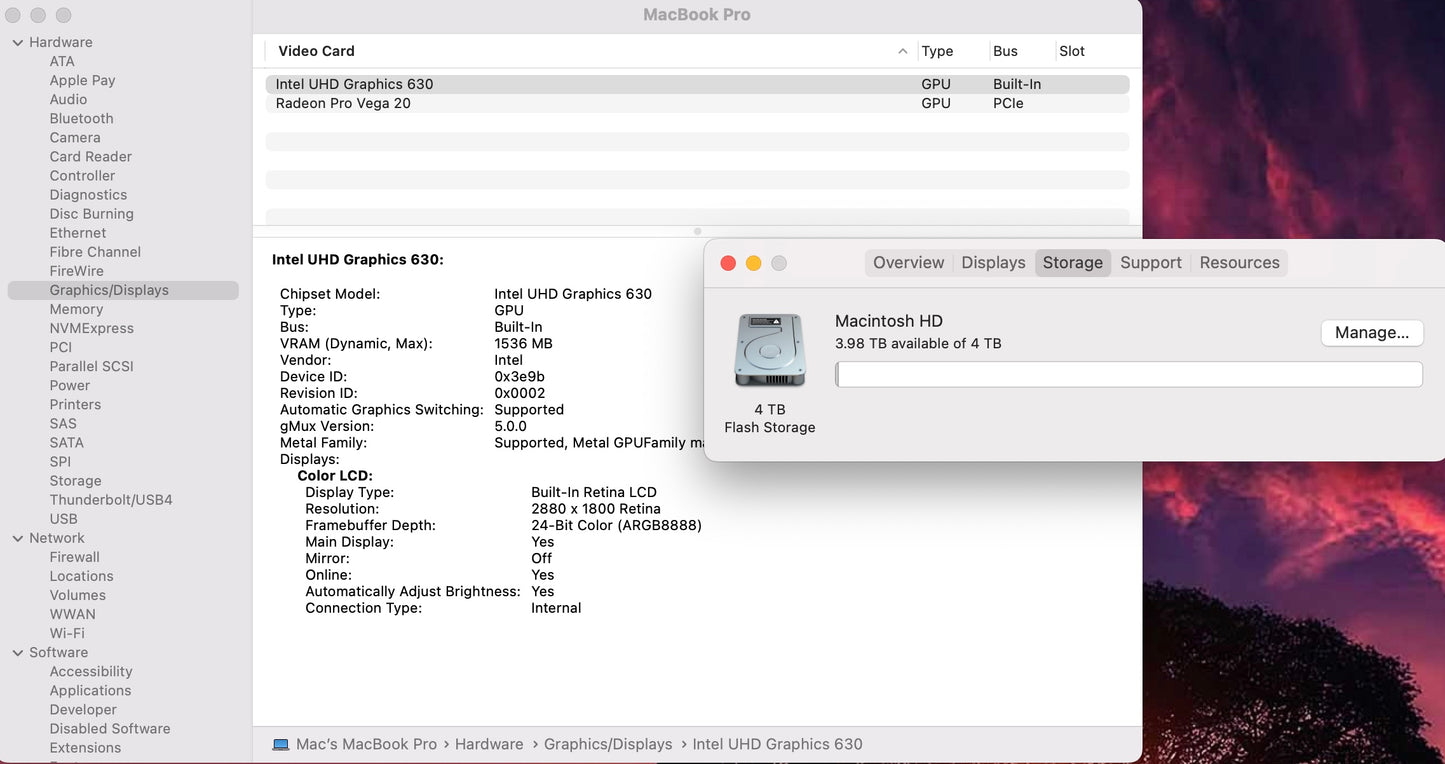1445x764 pixels.
Task: Click the Macintosh HD drive icon
Action: [x=769, y=351]
